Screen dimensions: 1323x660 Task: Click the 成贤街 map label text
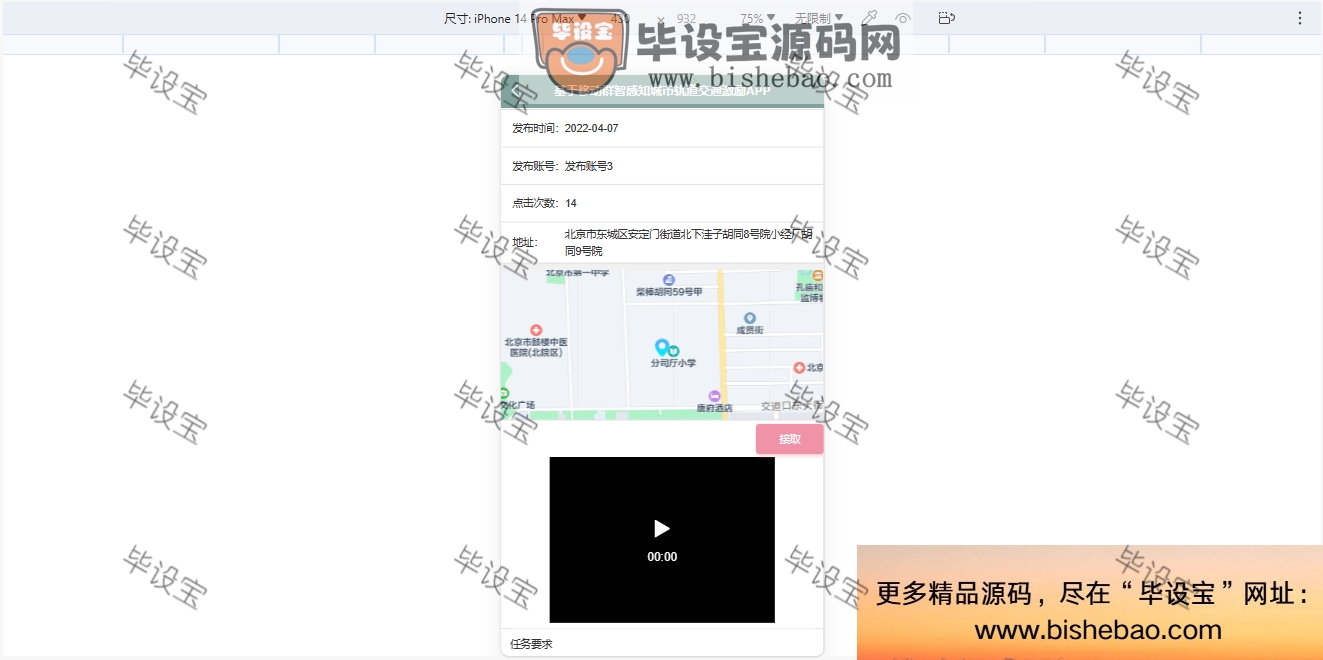click(x=750, y=330)
